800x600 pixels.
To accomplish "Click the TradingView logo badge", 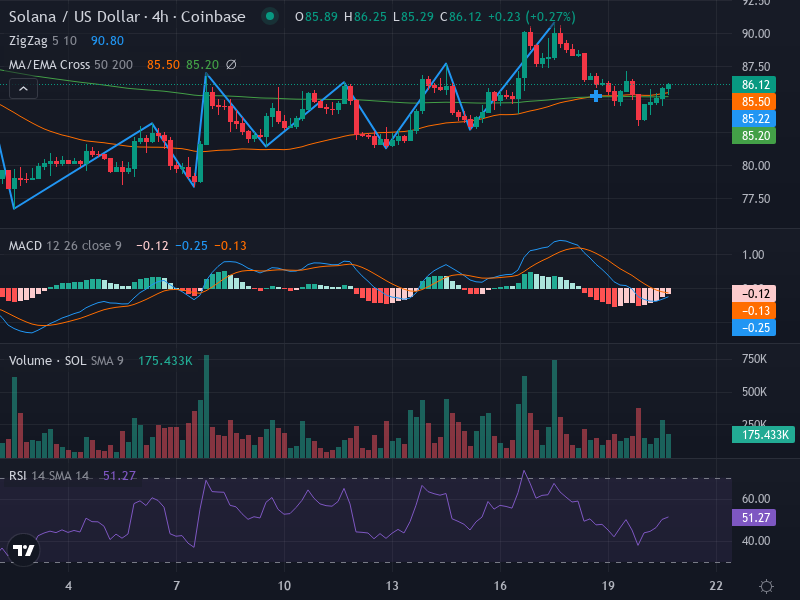I will tap(23, 550).
